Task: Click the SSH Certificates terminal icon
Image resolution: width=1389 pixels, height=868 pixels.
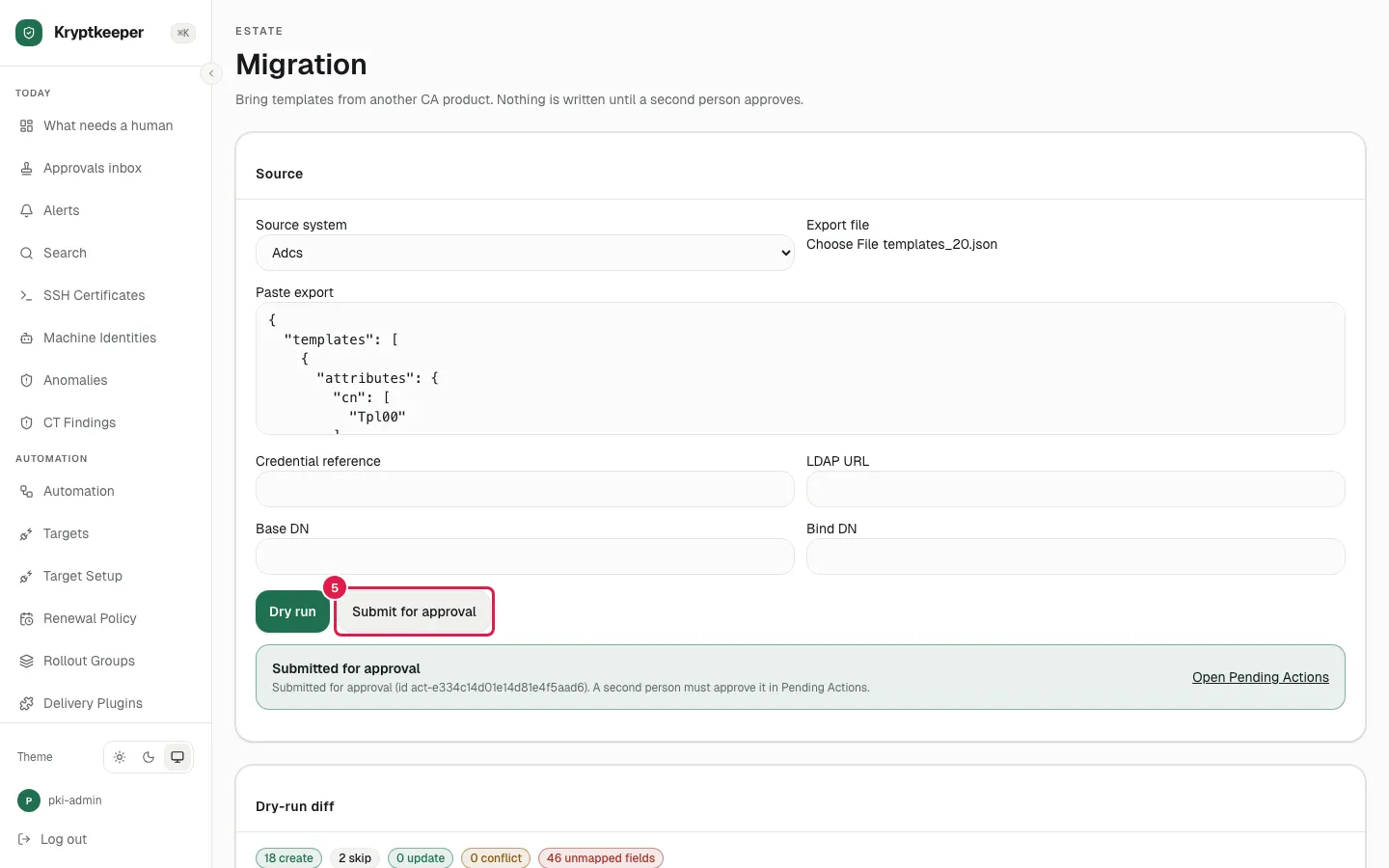Action: 26,295
